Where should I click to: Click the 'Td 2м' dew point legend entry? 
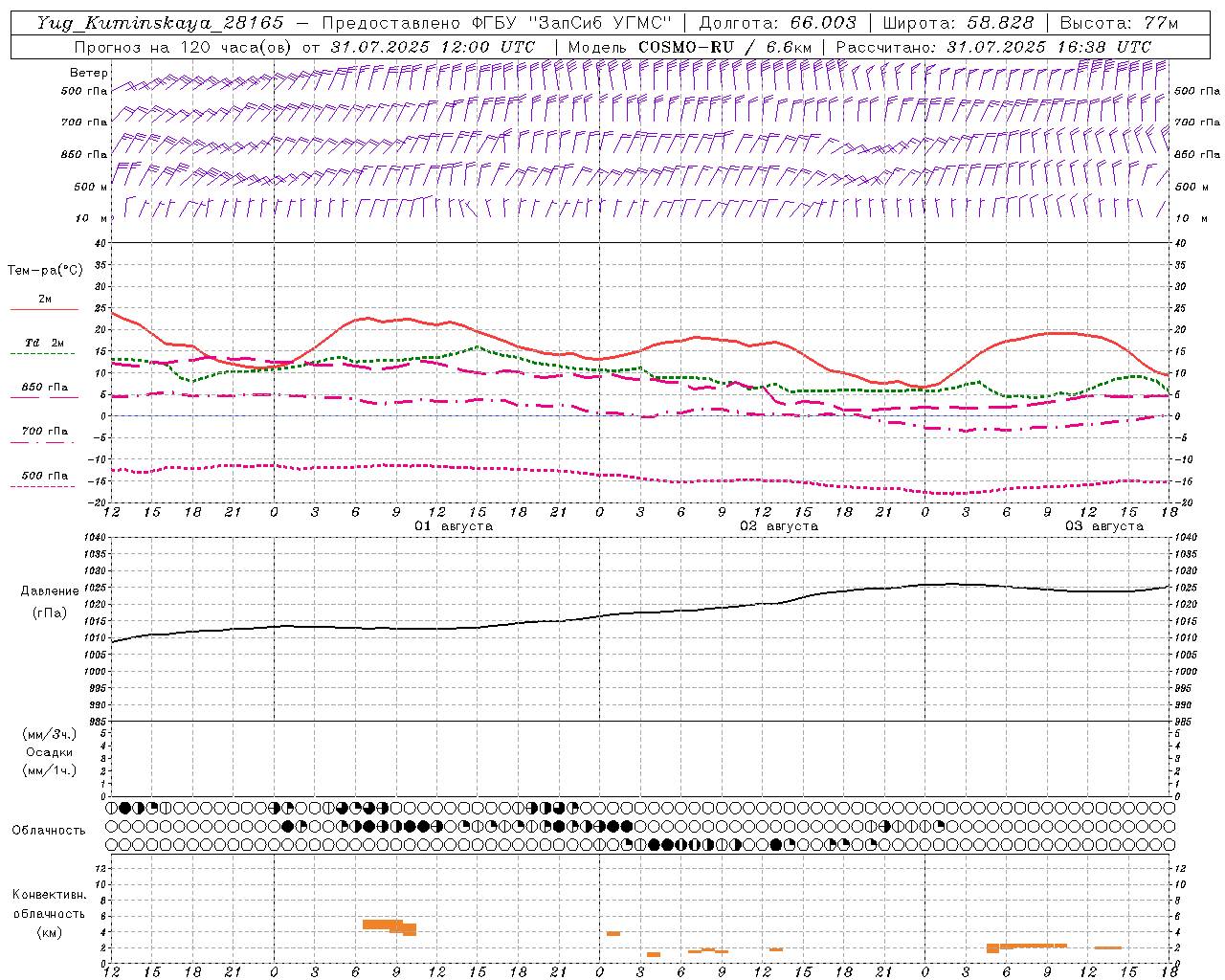point(45,343)
